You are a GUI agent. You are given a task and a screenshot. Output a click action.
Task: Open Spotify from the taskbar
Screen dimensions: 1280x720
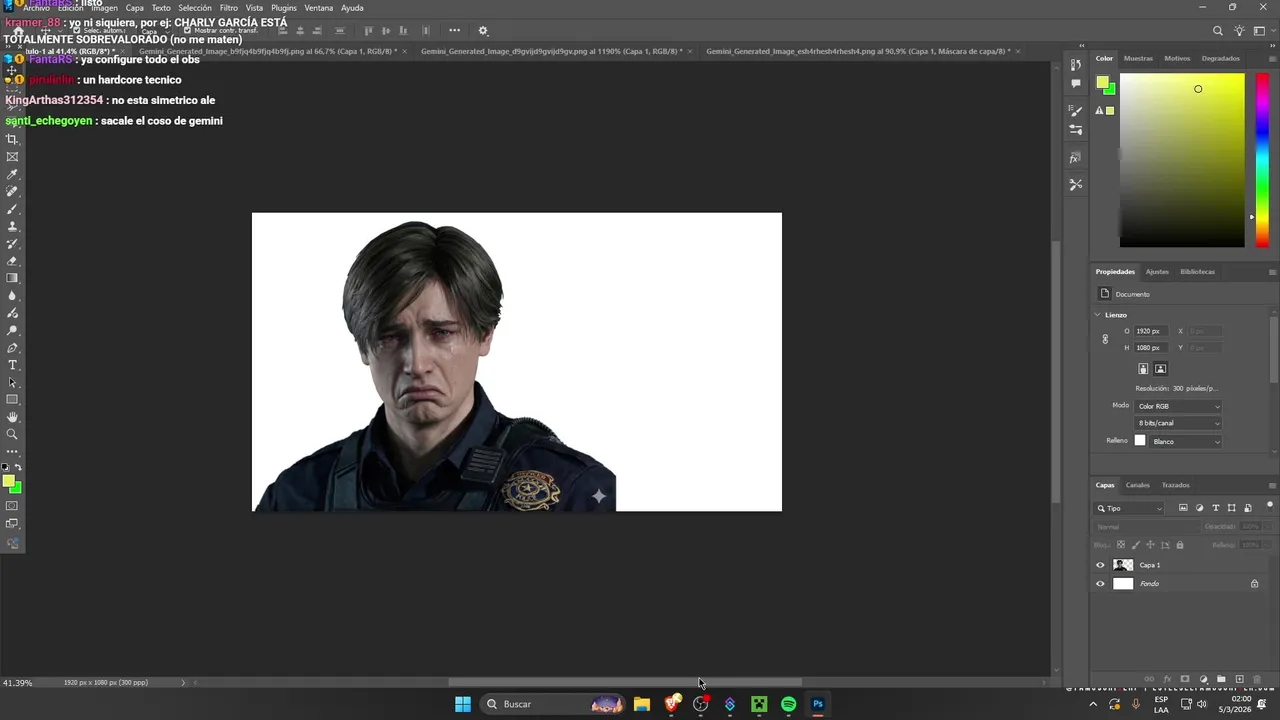click(x=789, y=704)
